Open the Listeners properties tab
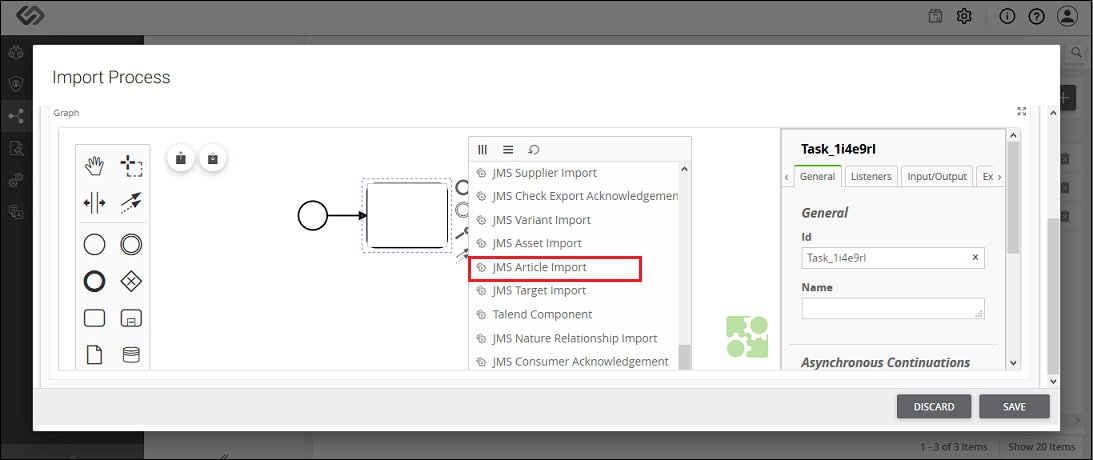The image size is (1093, 460). tap(871, 176)
